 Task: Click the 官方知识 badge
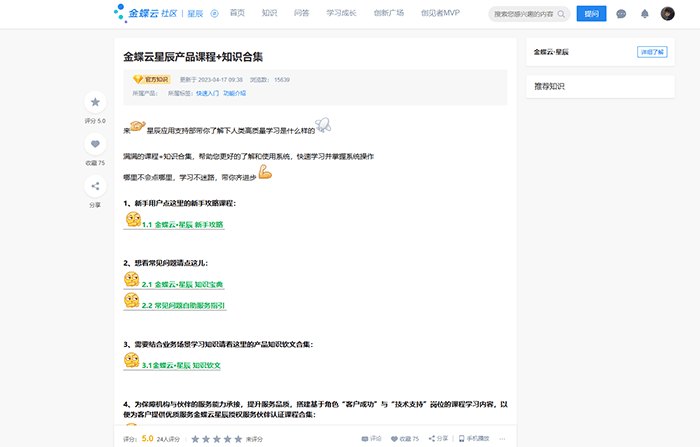pyautogui.click(x=151, y=79)
